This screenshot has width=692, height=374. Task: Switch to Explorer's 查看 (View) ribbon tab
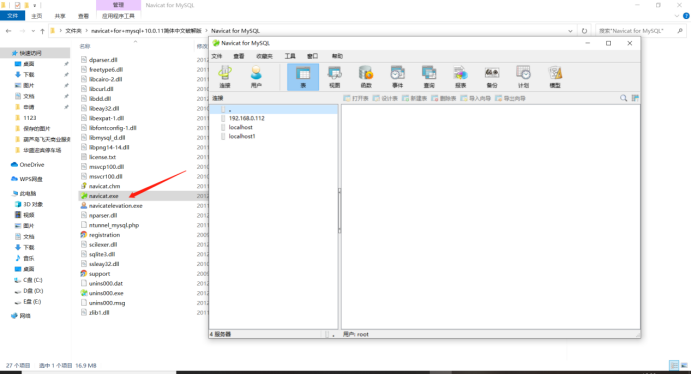click(83, 16)
